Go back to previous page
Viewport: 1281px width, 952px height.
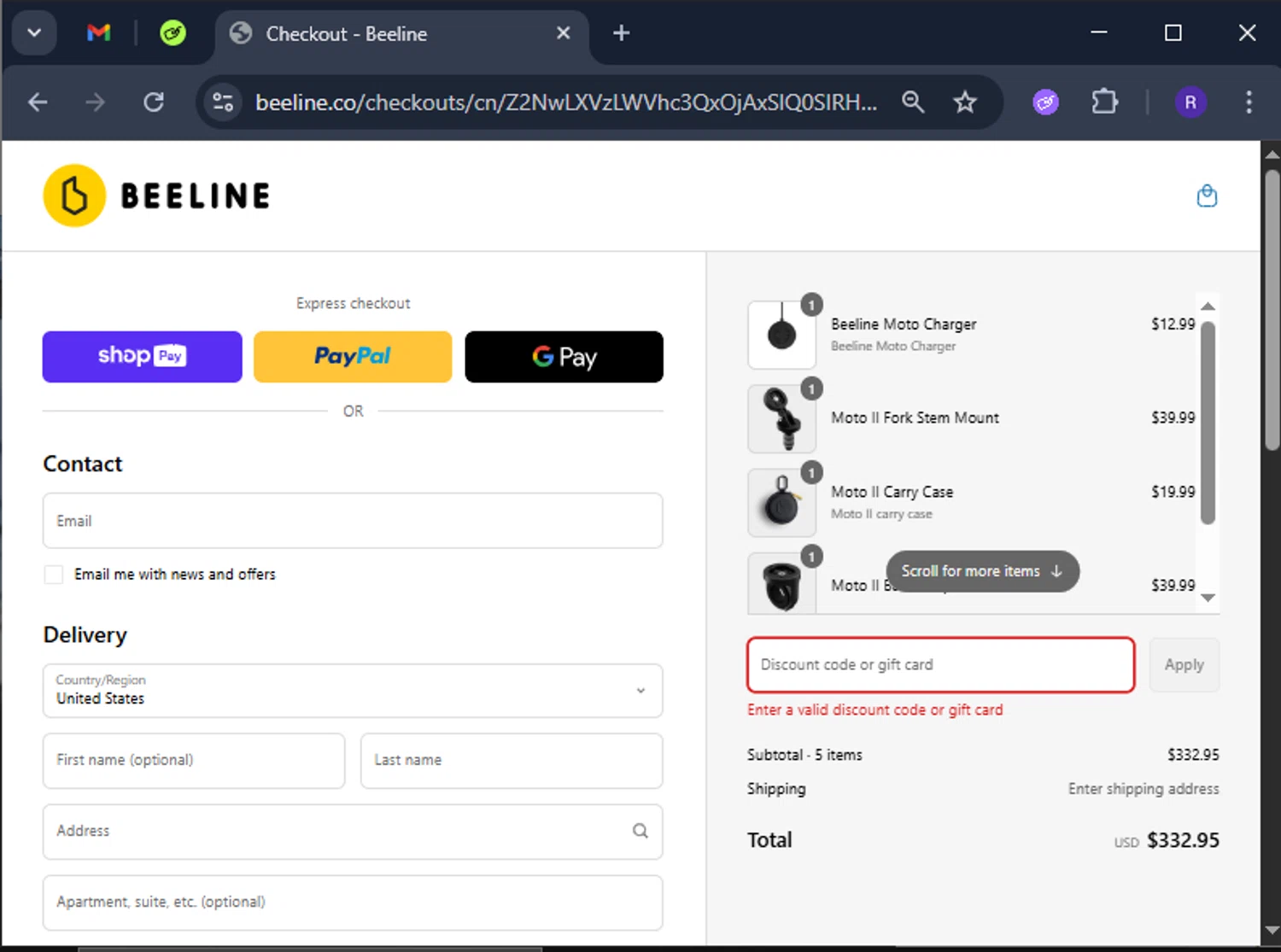(38, 102)
